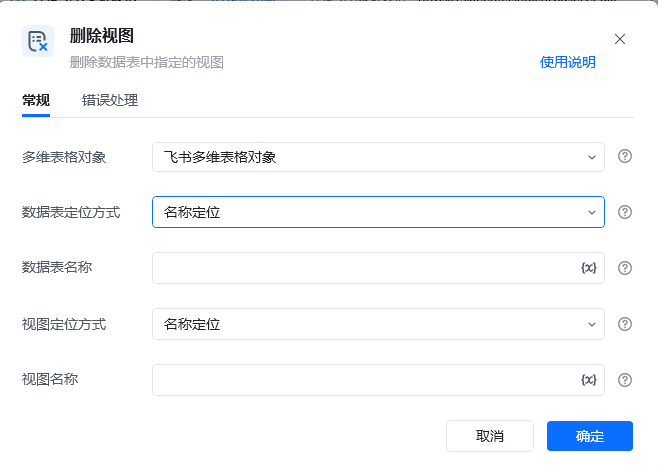Insert variable into 视图名称 field
This screenshot has height=471, width=658.
point(588,380)
